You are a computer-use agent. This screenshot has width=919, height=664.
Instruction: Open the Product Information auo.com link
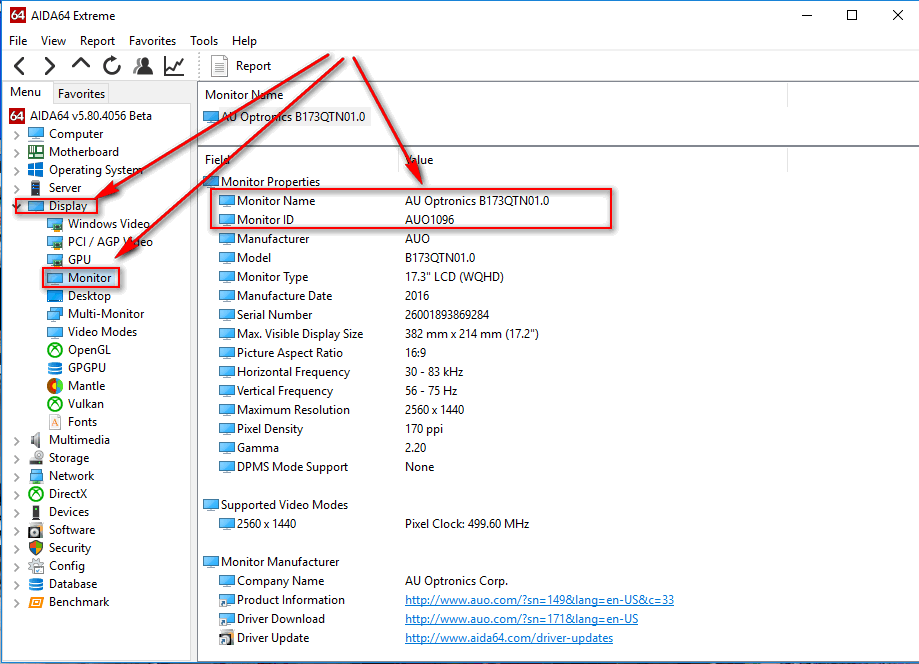pyautogui.click(x=539, y=600)
